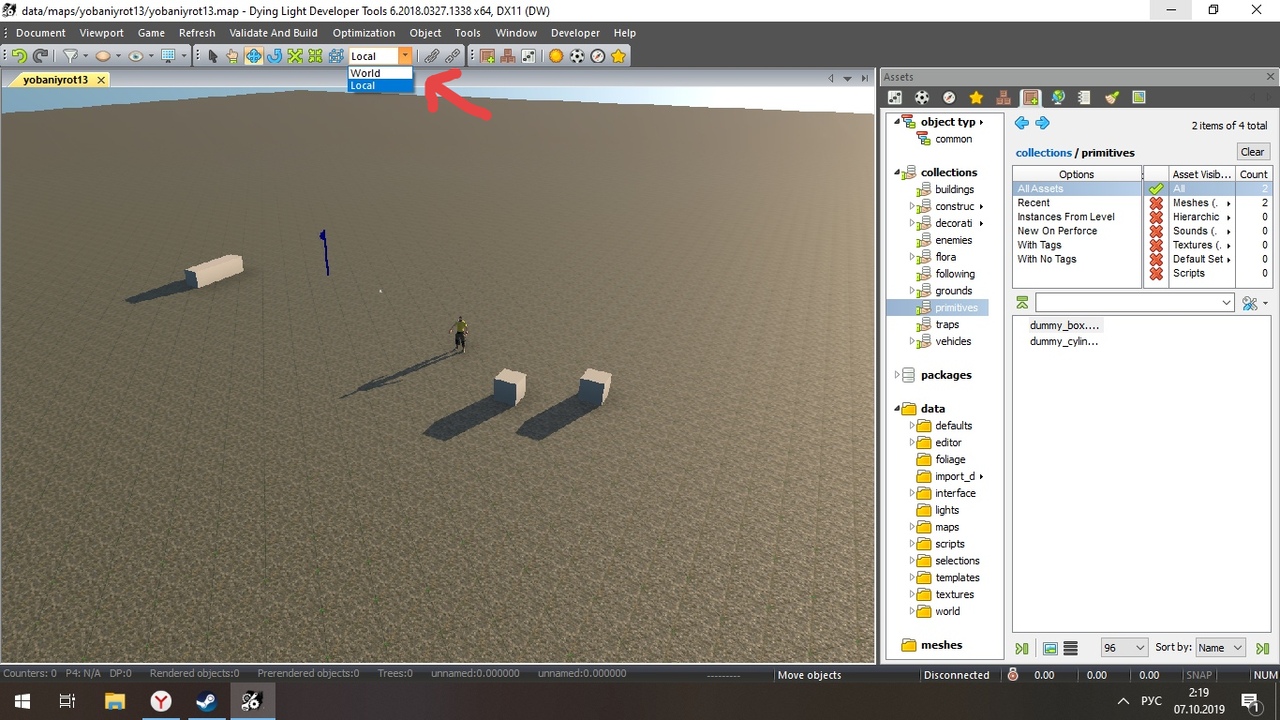
Task: Select the traps collection item
Action: pos(947,324)
